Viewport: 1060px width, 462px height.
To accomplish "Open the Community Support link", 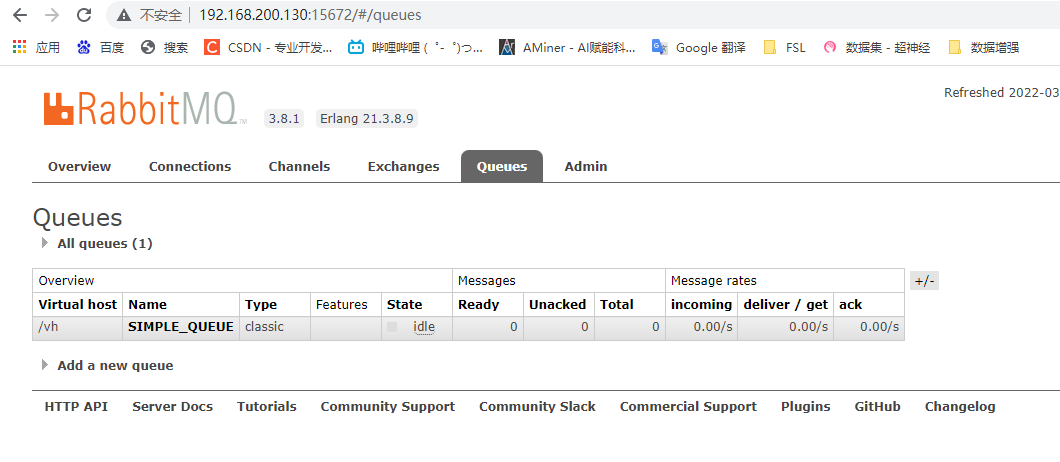I will pos(387,407).
